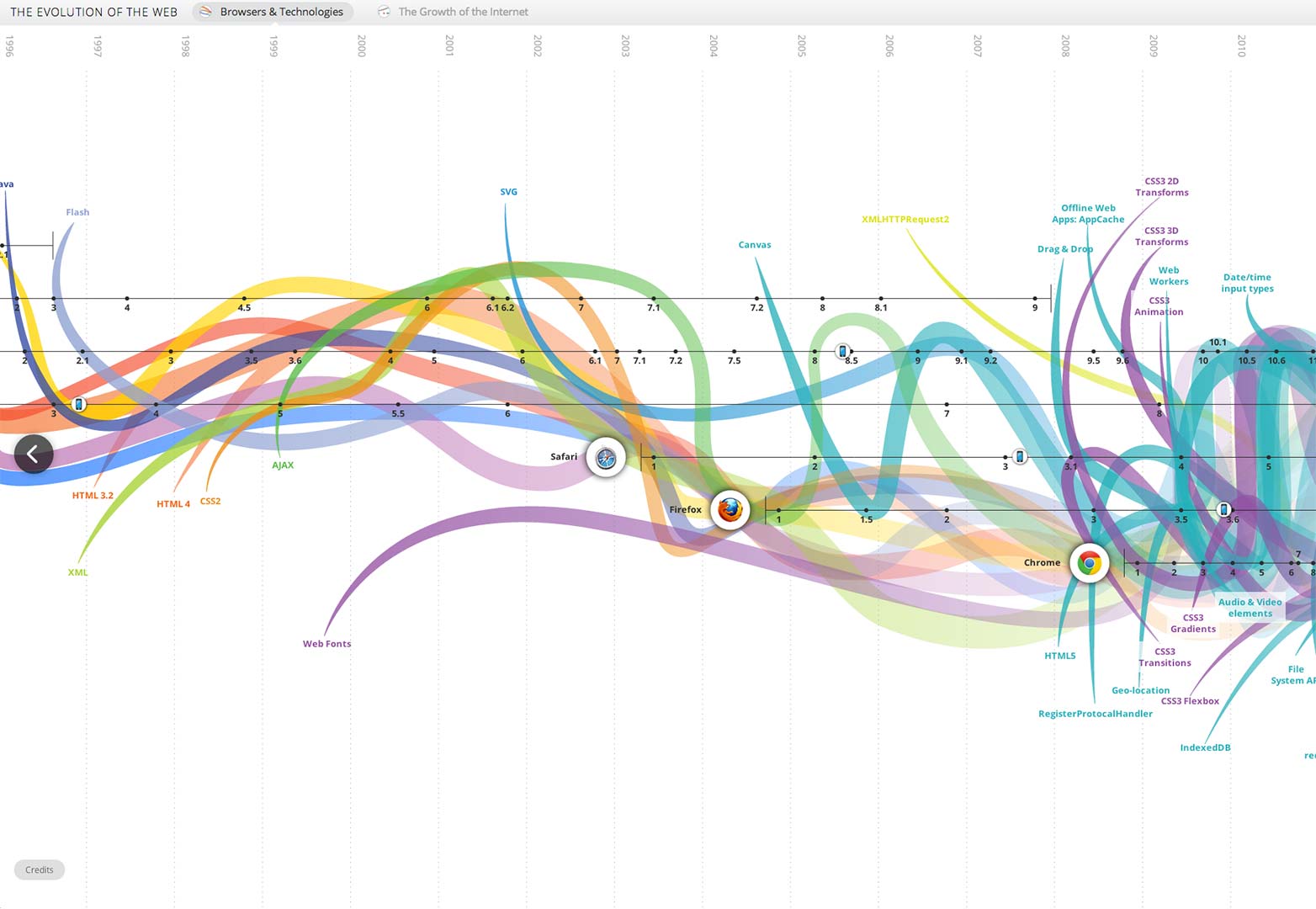The image size is (1316, 909).
Task: Open The Growth of the Internet tab
Action: point(454,12)
